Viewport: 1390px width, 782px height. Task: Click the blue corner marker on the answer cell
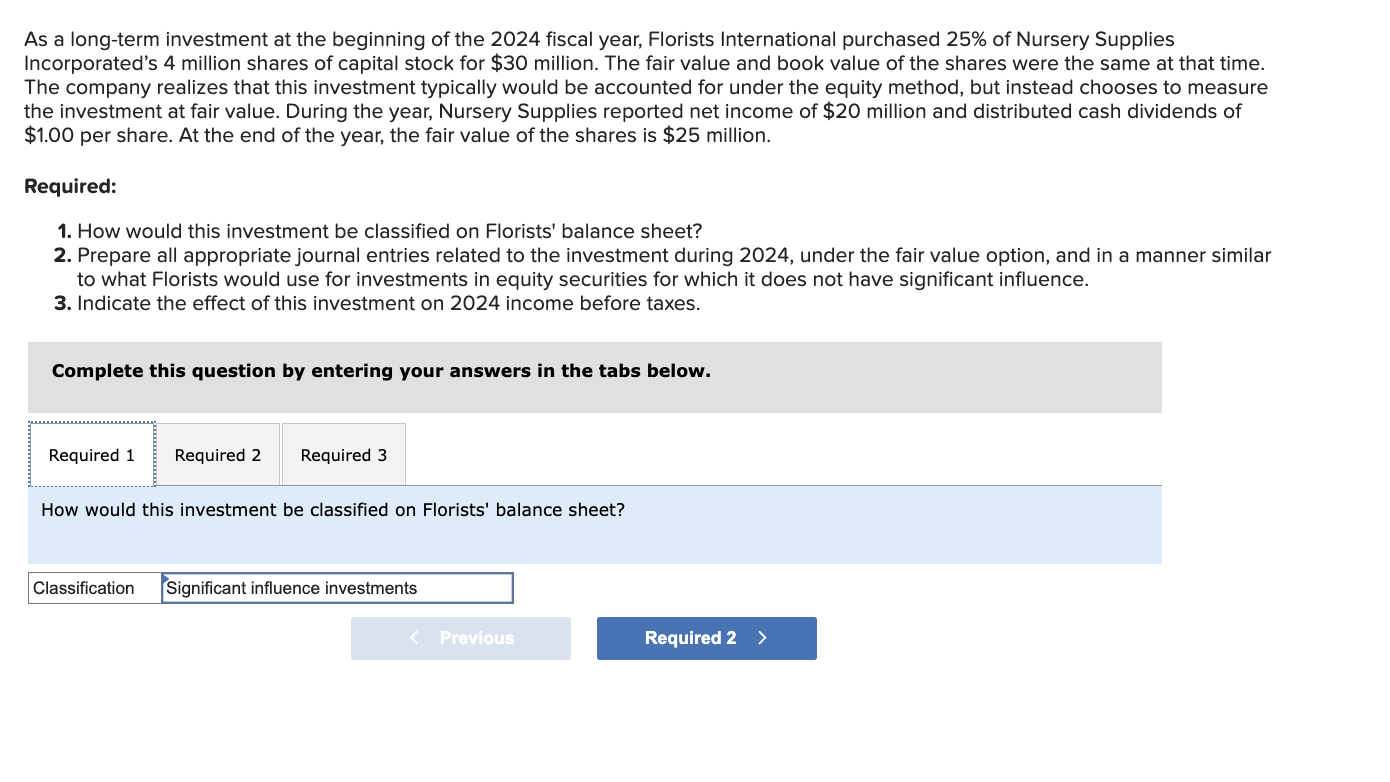point(166,579)
